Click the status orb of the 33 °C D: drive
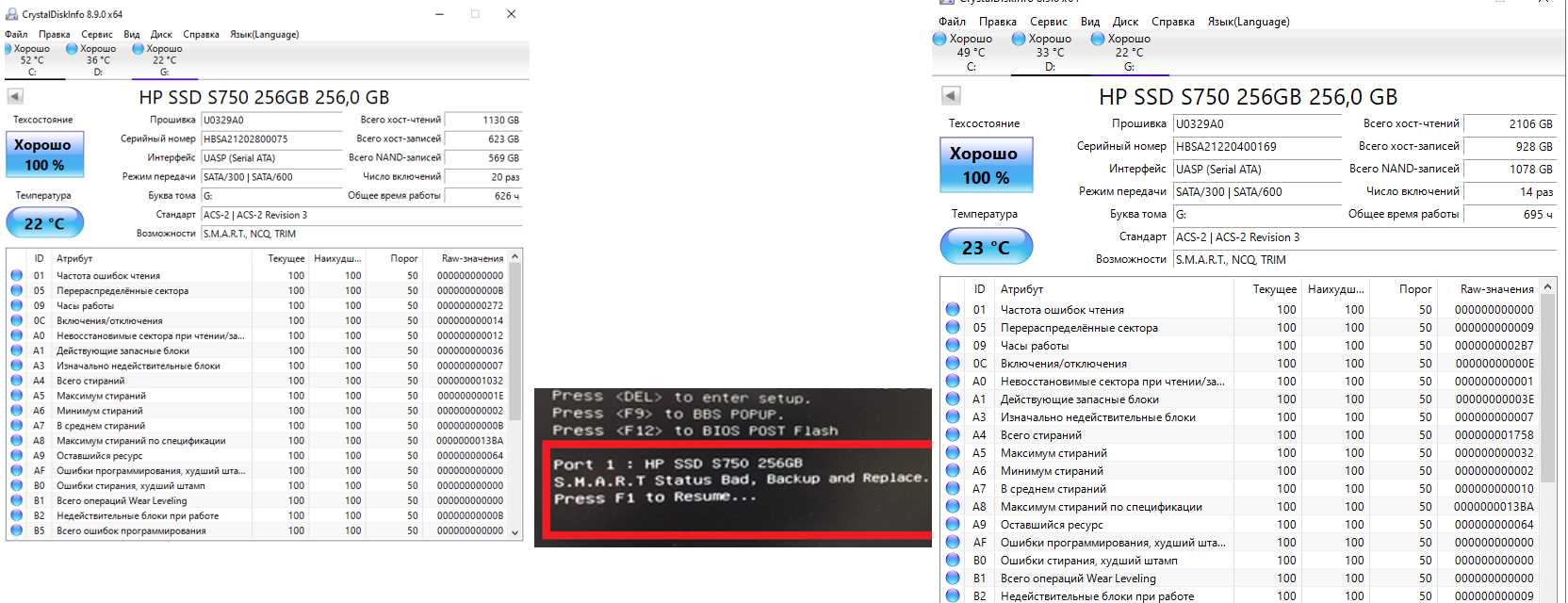The width and height of the screenshot is (1568, 603). 1019,39
